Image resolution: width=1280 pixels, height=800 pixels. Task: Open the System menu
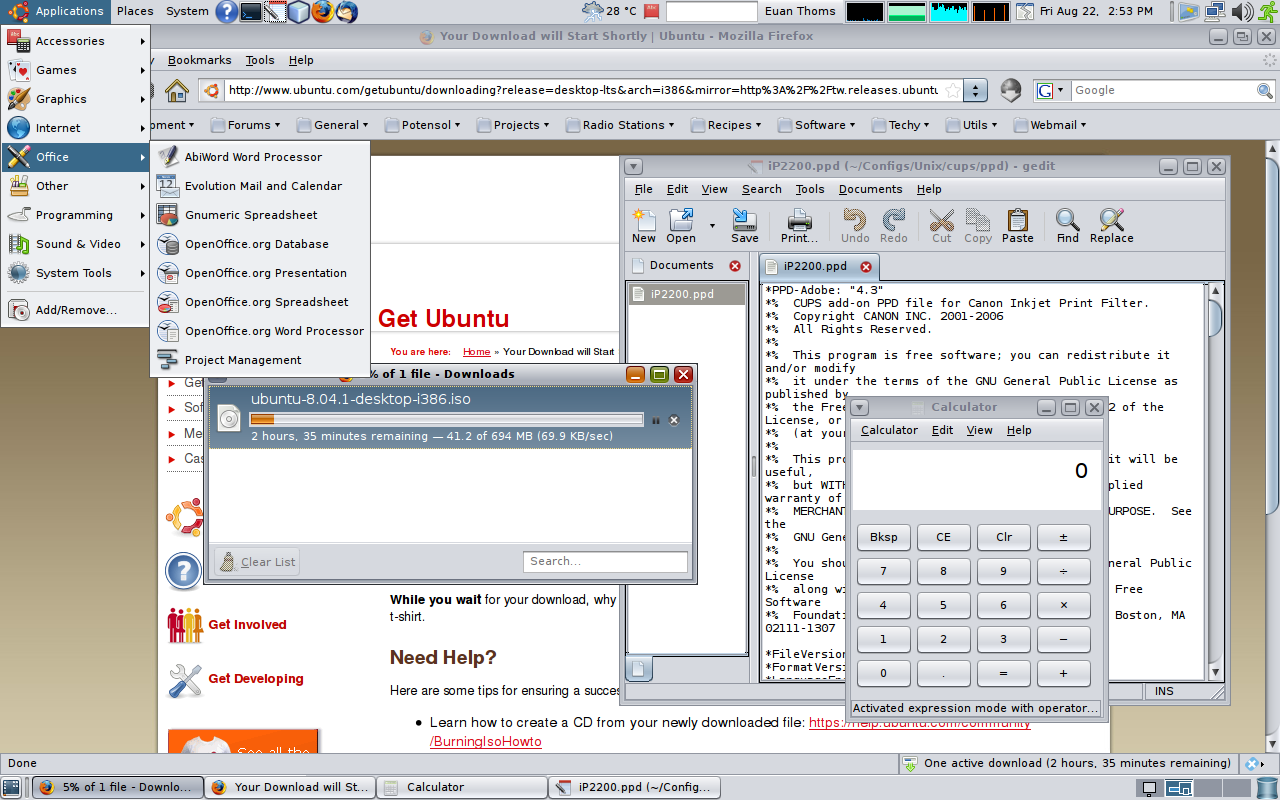coord(187,11)
